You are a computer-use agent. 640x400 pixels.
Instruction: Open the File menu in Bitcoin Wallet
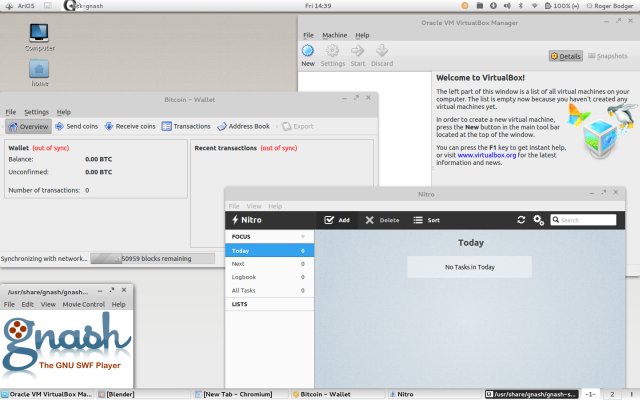click(x=11, y=112)
